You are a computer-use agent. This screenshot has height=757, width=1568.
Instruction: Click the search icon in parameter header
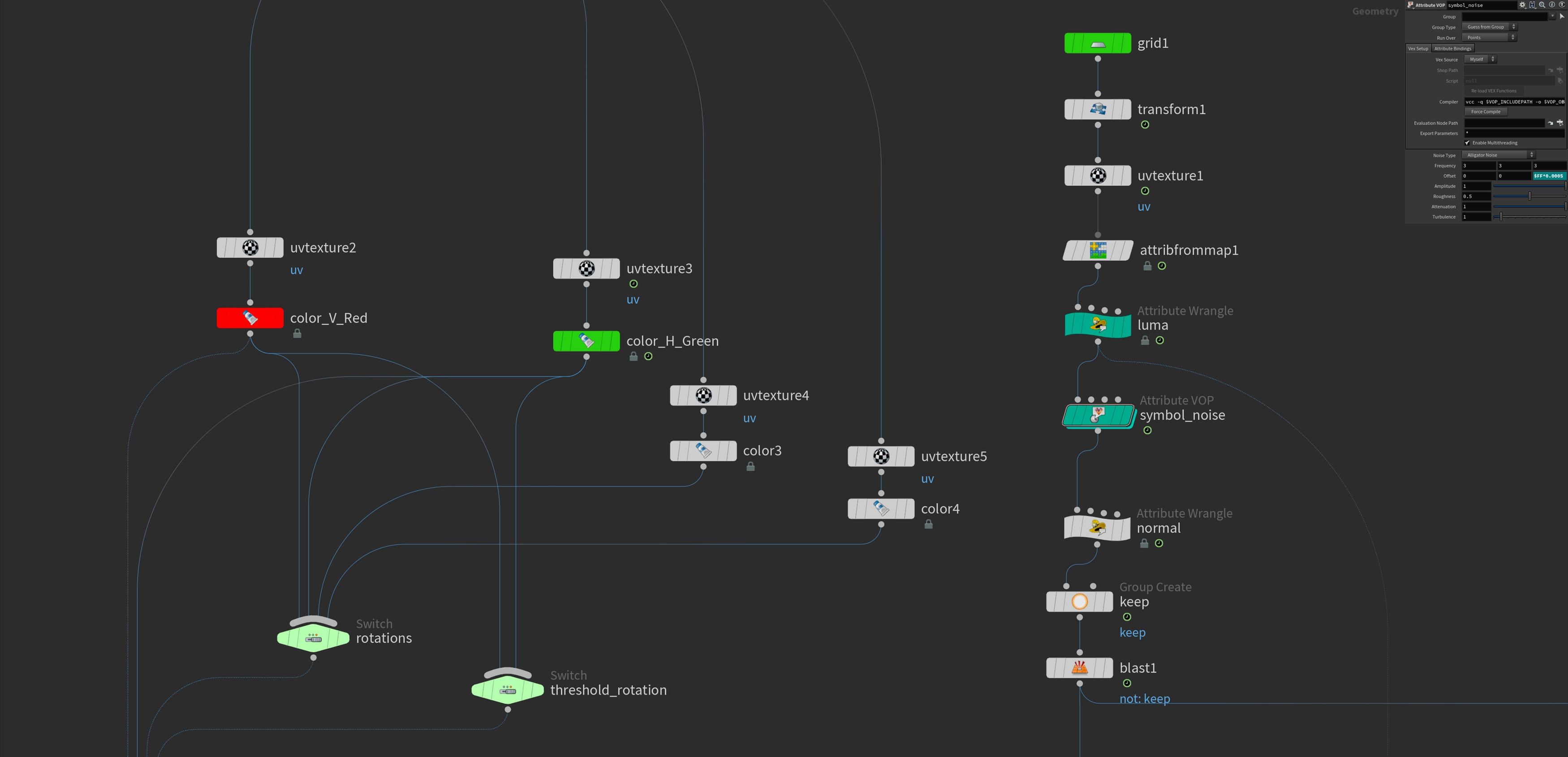[x=1542, y=5]
